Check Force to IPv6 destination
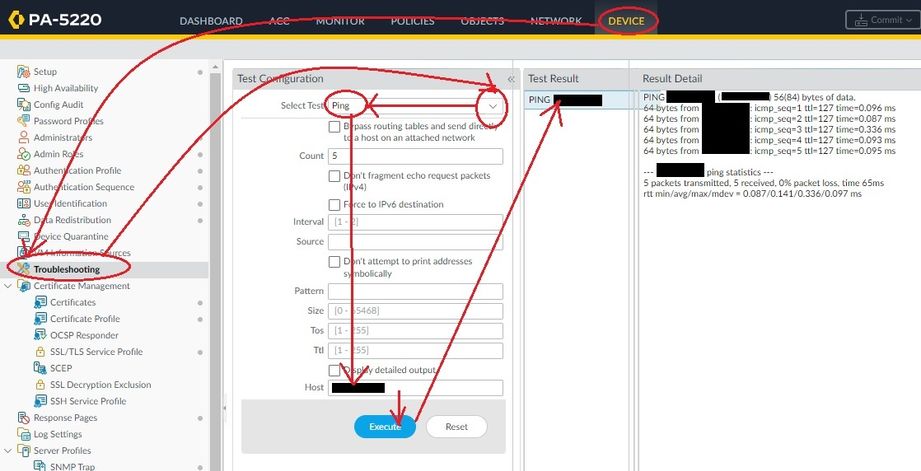Viewport: 921px width, 471px height. click(x=334, y=205)
